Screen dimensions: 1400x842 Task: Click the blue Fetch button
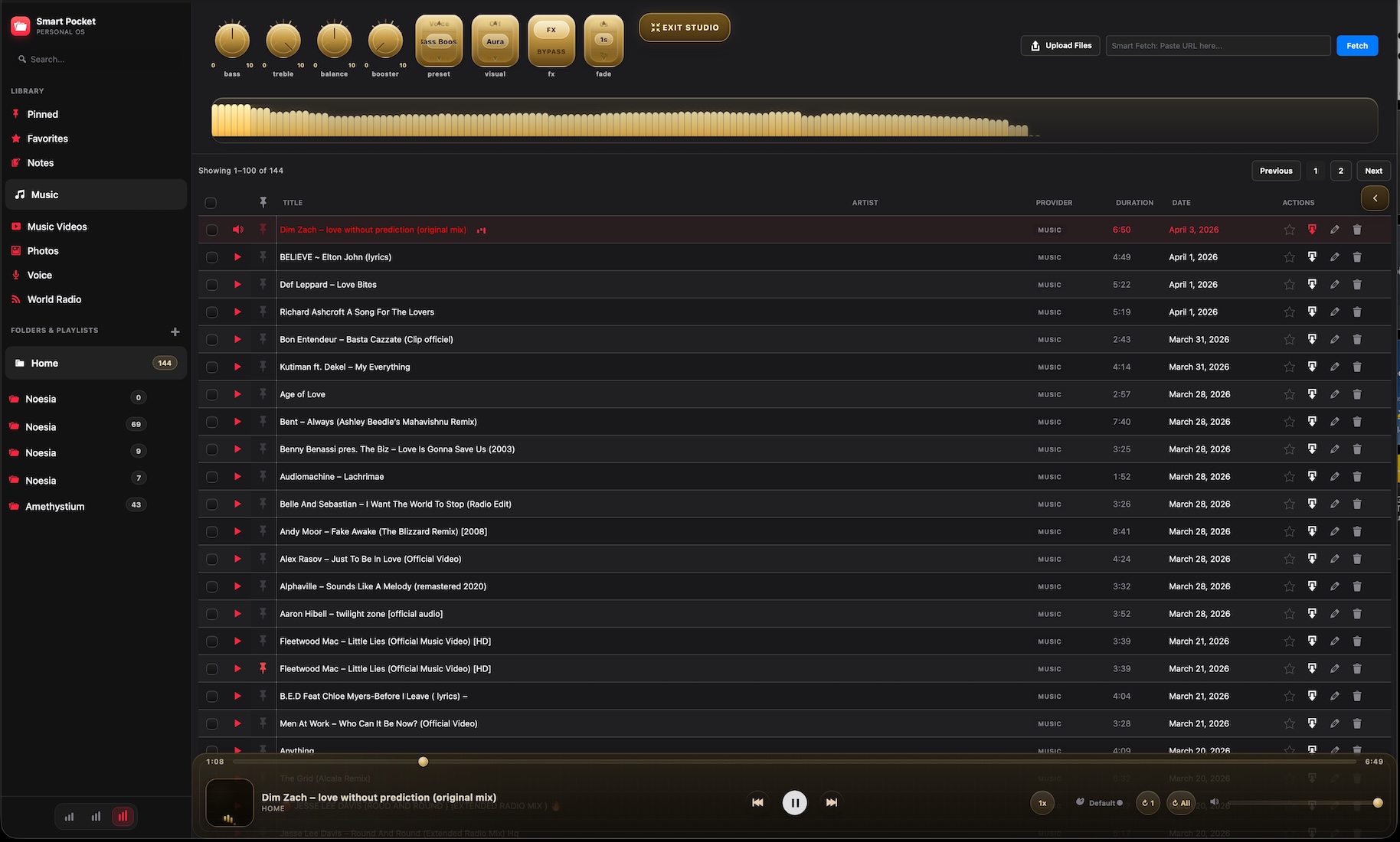[x=1357, y=46]
